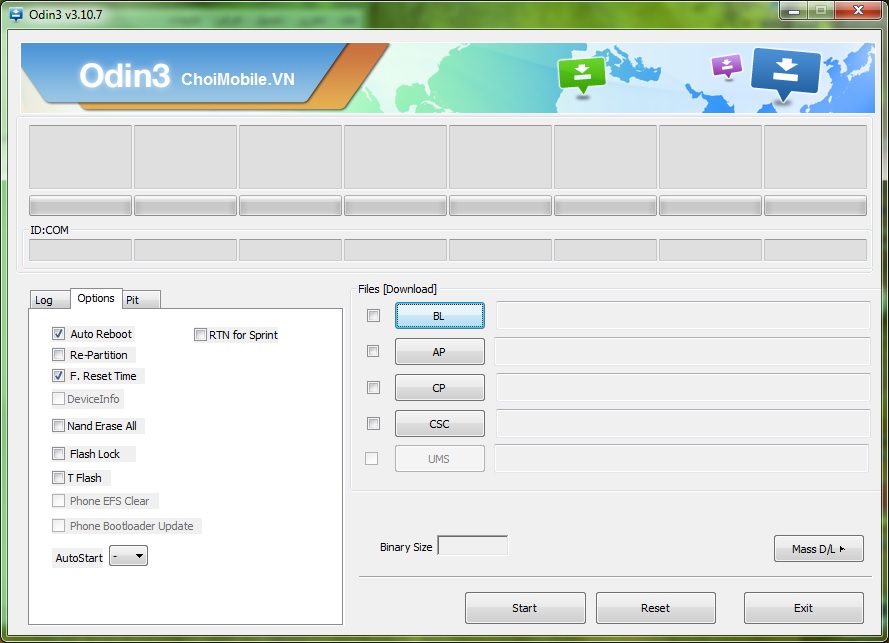Enable Re-Partition
This screenshot has width=889, height=643.
pos(58,355)
